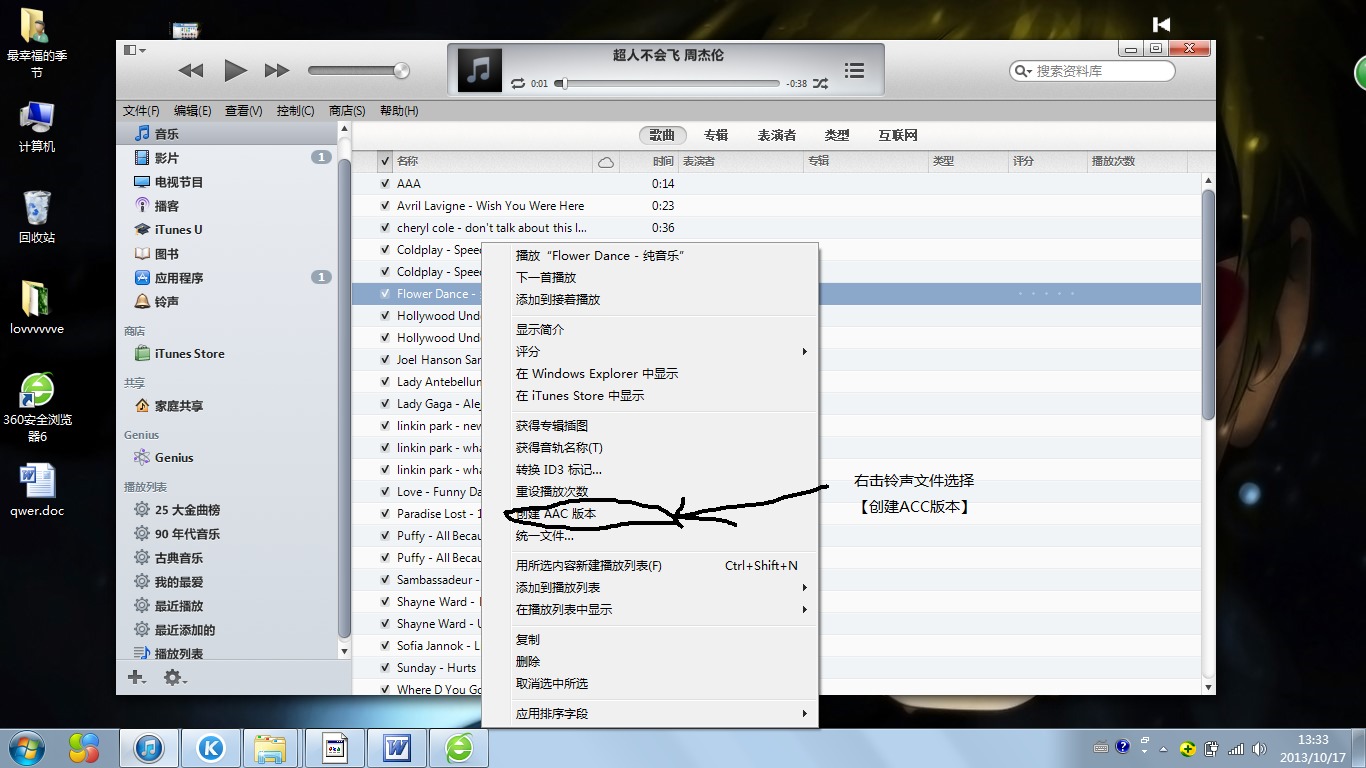This screenshot has width=1366, height=768.
Task: Open the gear actions dropdown below the sidebar
Action: pos(175,678)
